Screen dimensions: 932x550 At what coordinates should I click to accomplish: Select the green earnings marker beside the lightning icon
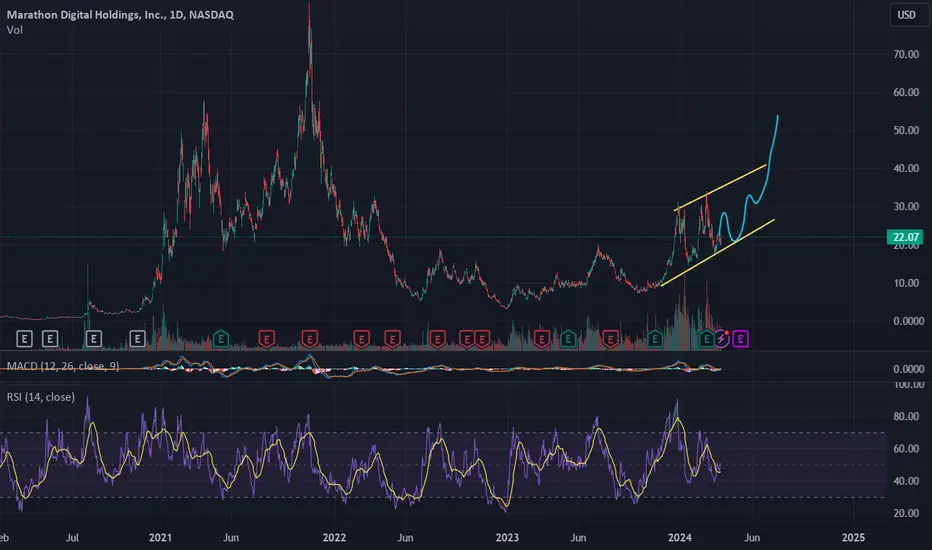coord(706,339)
